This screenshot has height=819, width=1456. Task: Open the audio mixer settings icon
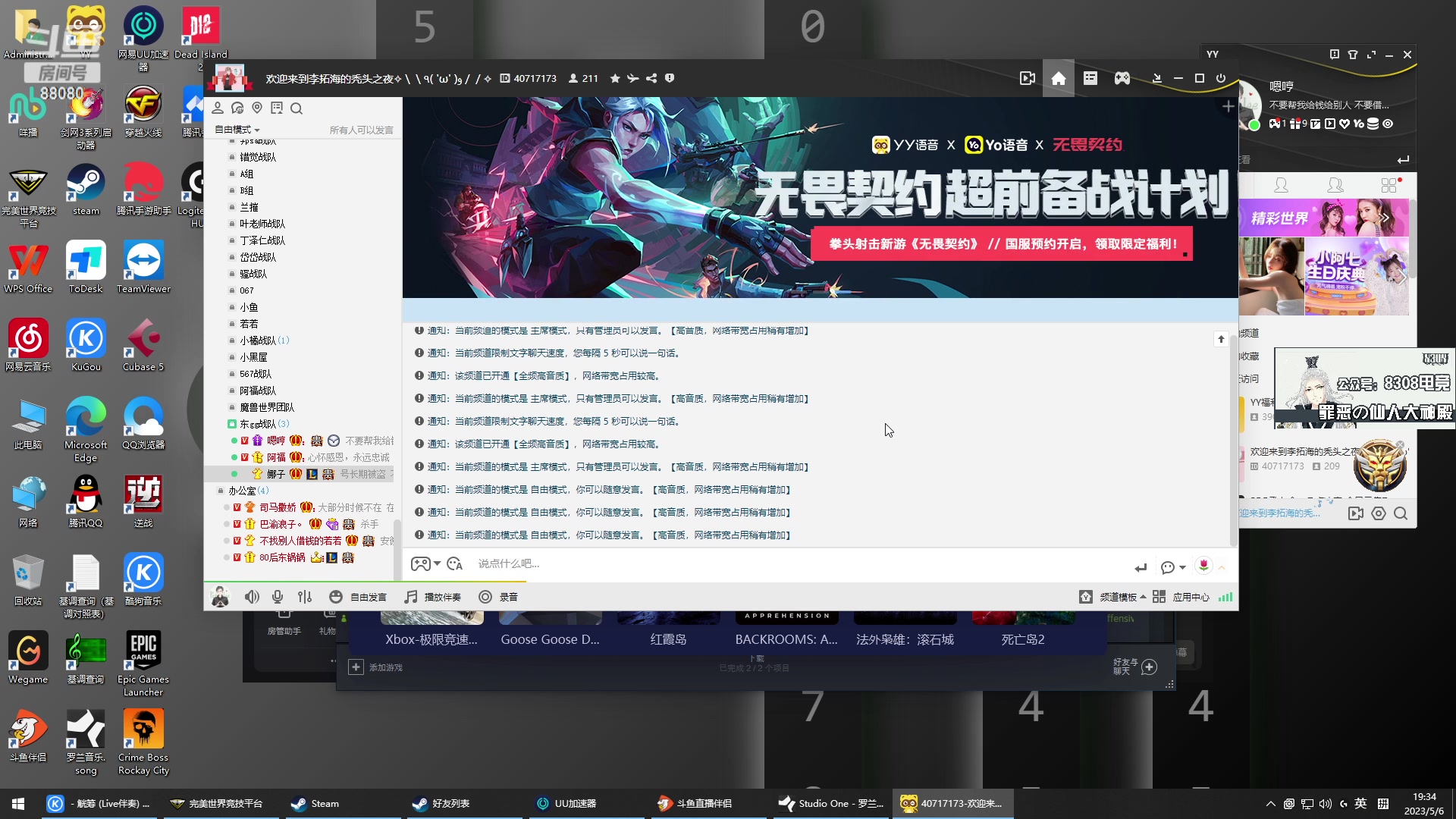click(305, 597)
